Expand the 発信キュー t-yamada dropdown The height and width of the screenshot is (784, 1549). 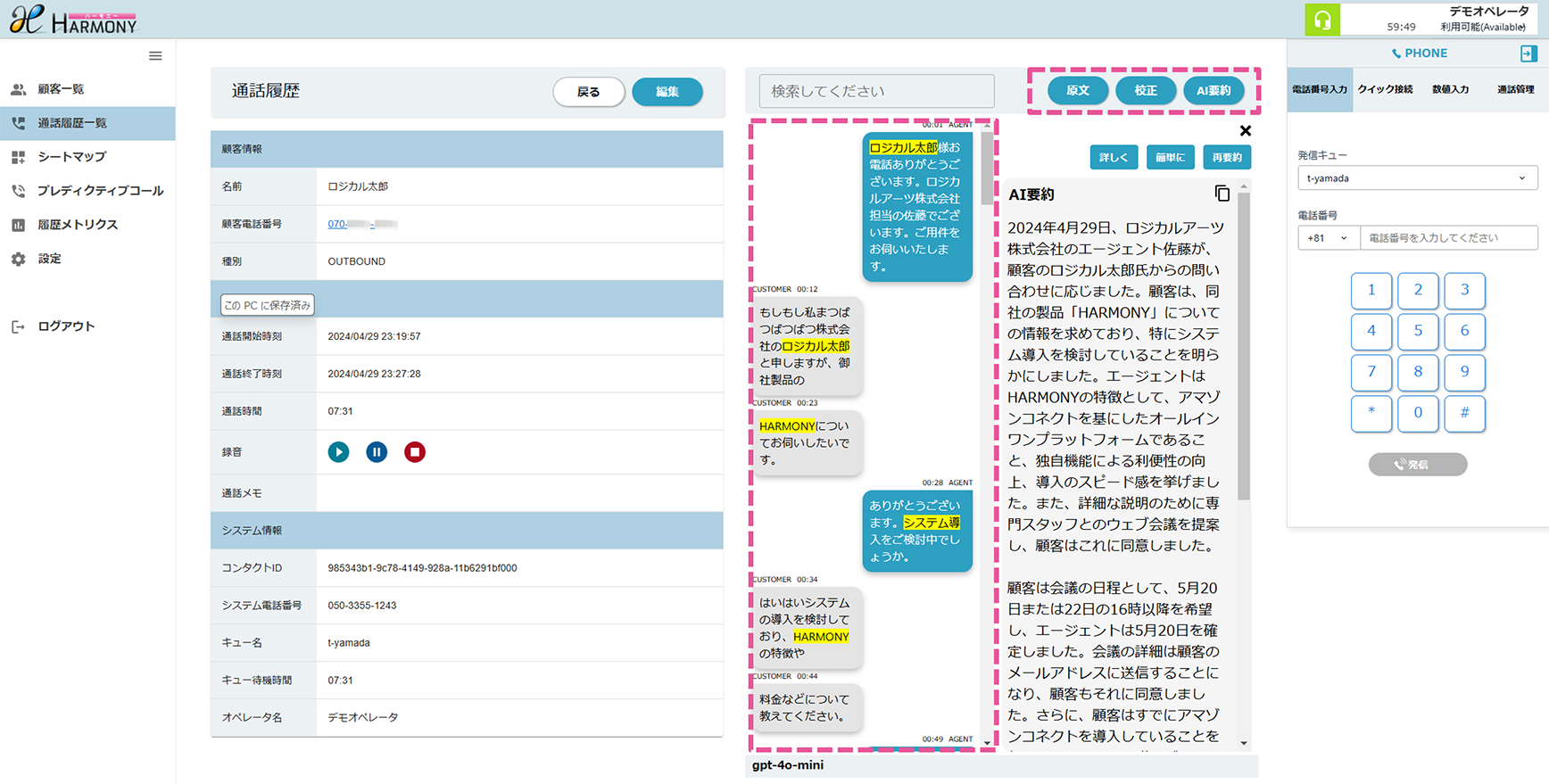click(x=1416, y=178)
